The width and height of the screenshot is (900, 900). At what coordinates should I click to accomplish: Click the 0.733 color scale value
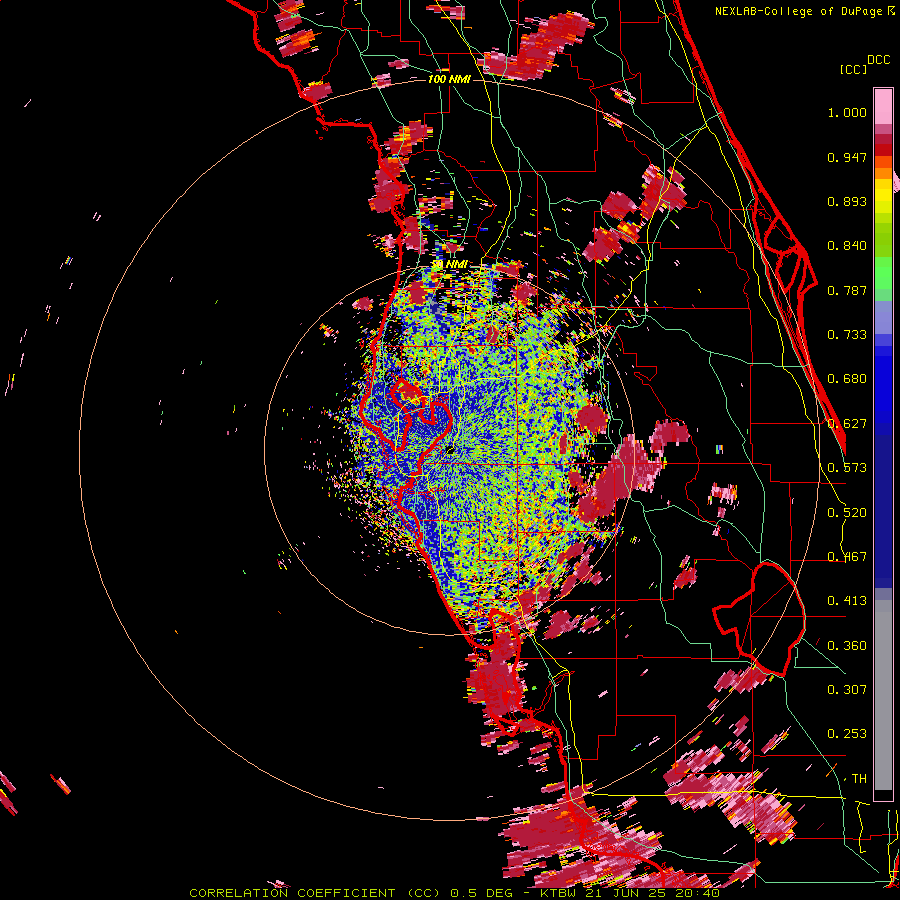847,335
